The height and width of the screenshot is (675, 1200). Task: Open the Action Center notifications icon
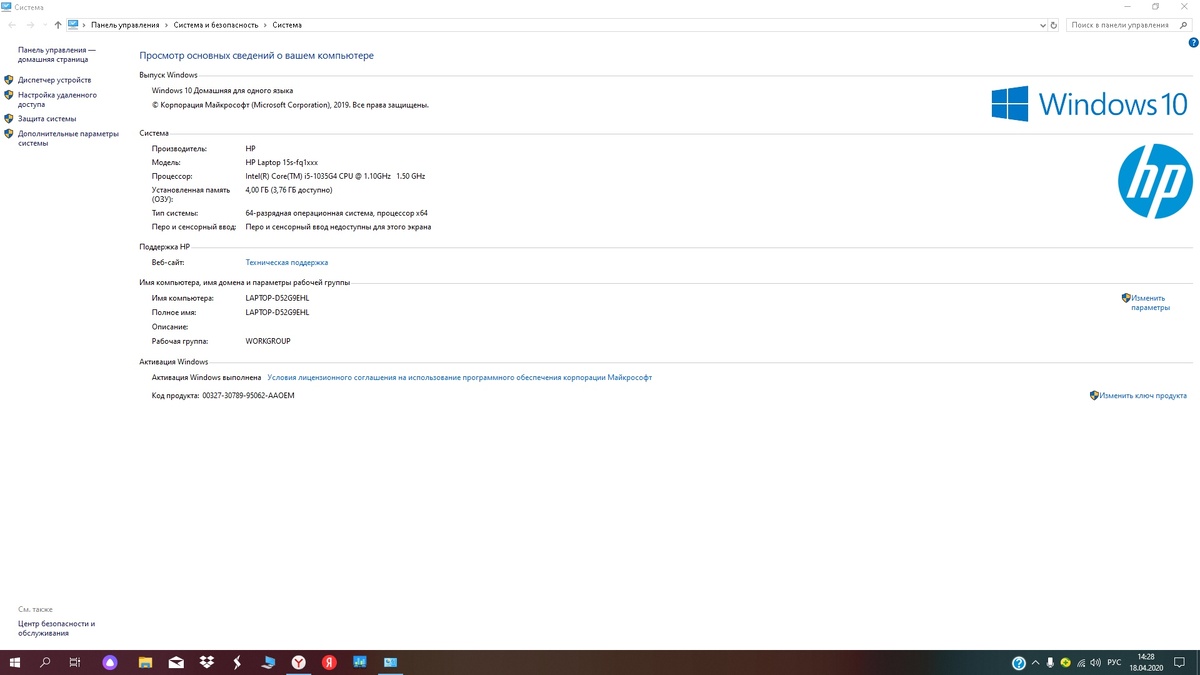coord(1179,663)
